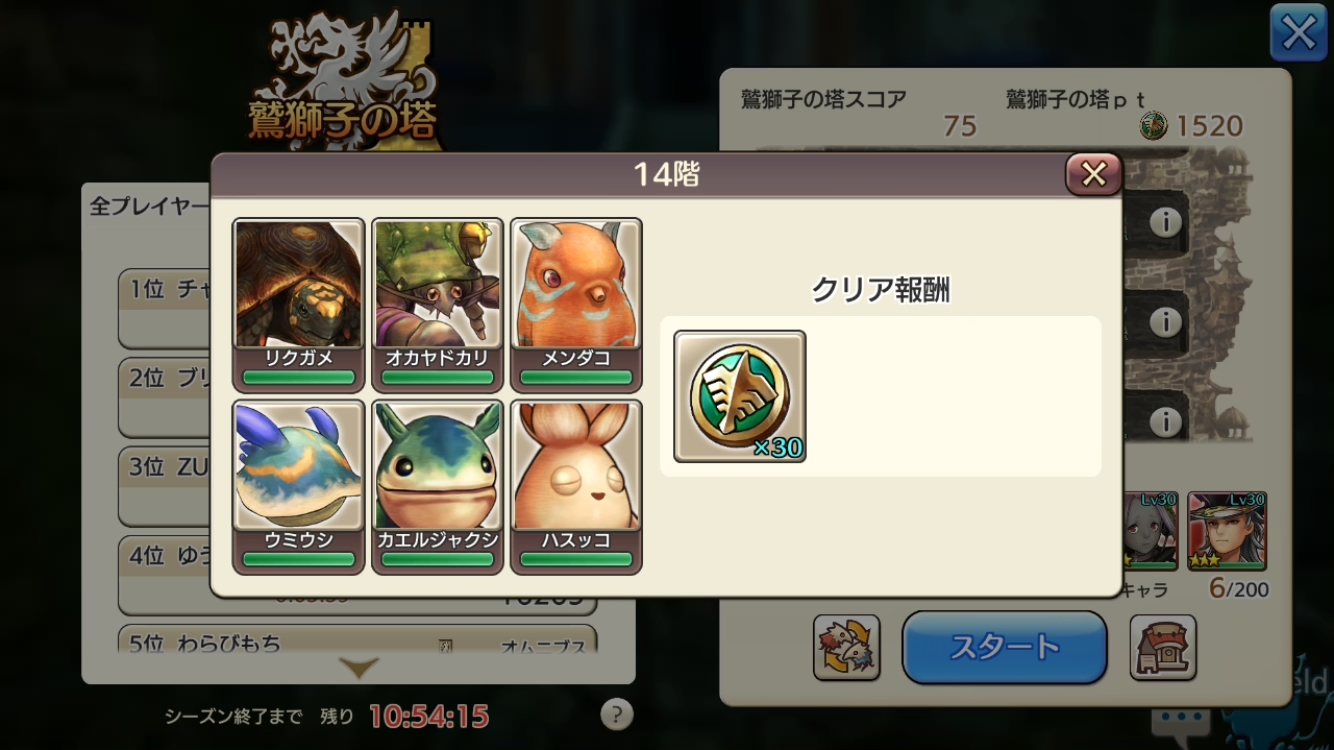Tap the clear reward medal ×30 icon
Image resolution: width=1334 pixels, height=750 pixels.
click(x=740, y=396)
